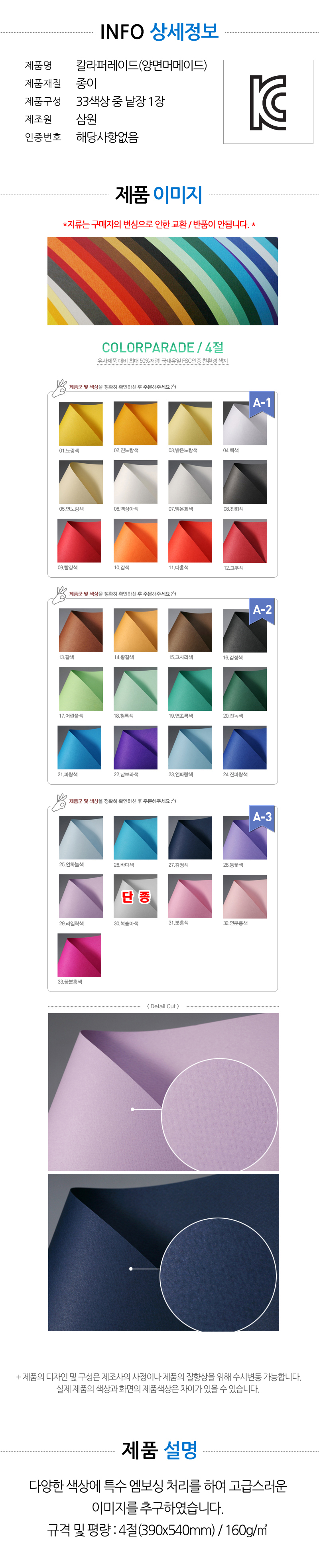
Task: Select the 09.빨강색 red paper swatch
Action: tap(79, 541)
